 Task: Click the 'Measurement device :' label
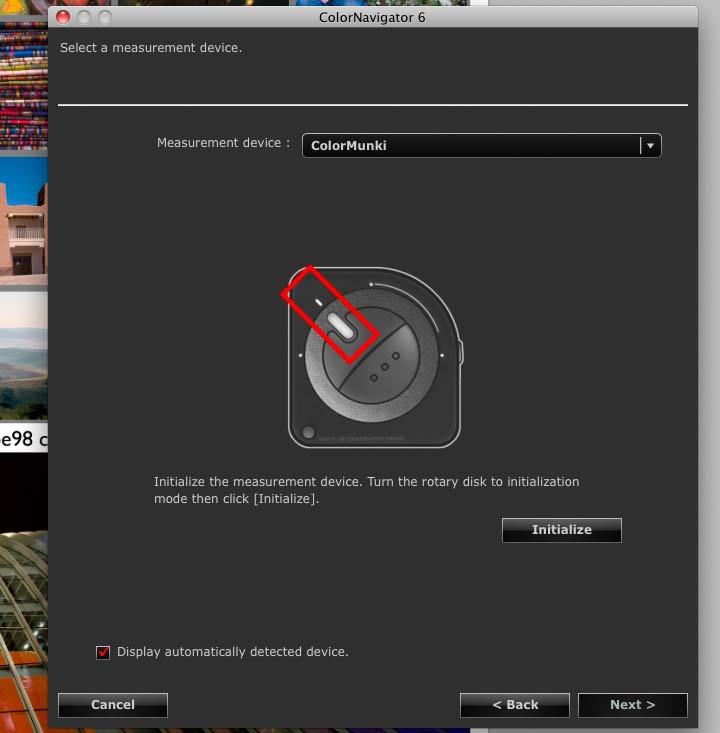223,143
